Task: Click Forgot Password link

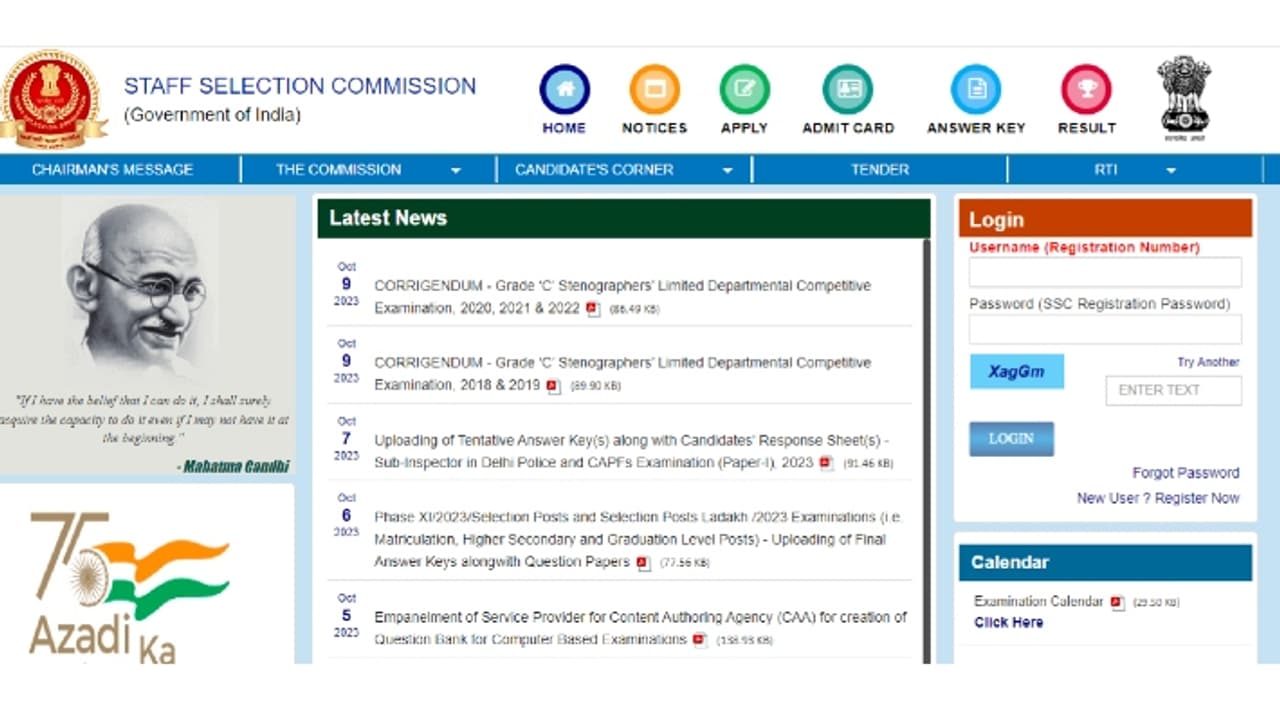Action: (1185, 473)
